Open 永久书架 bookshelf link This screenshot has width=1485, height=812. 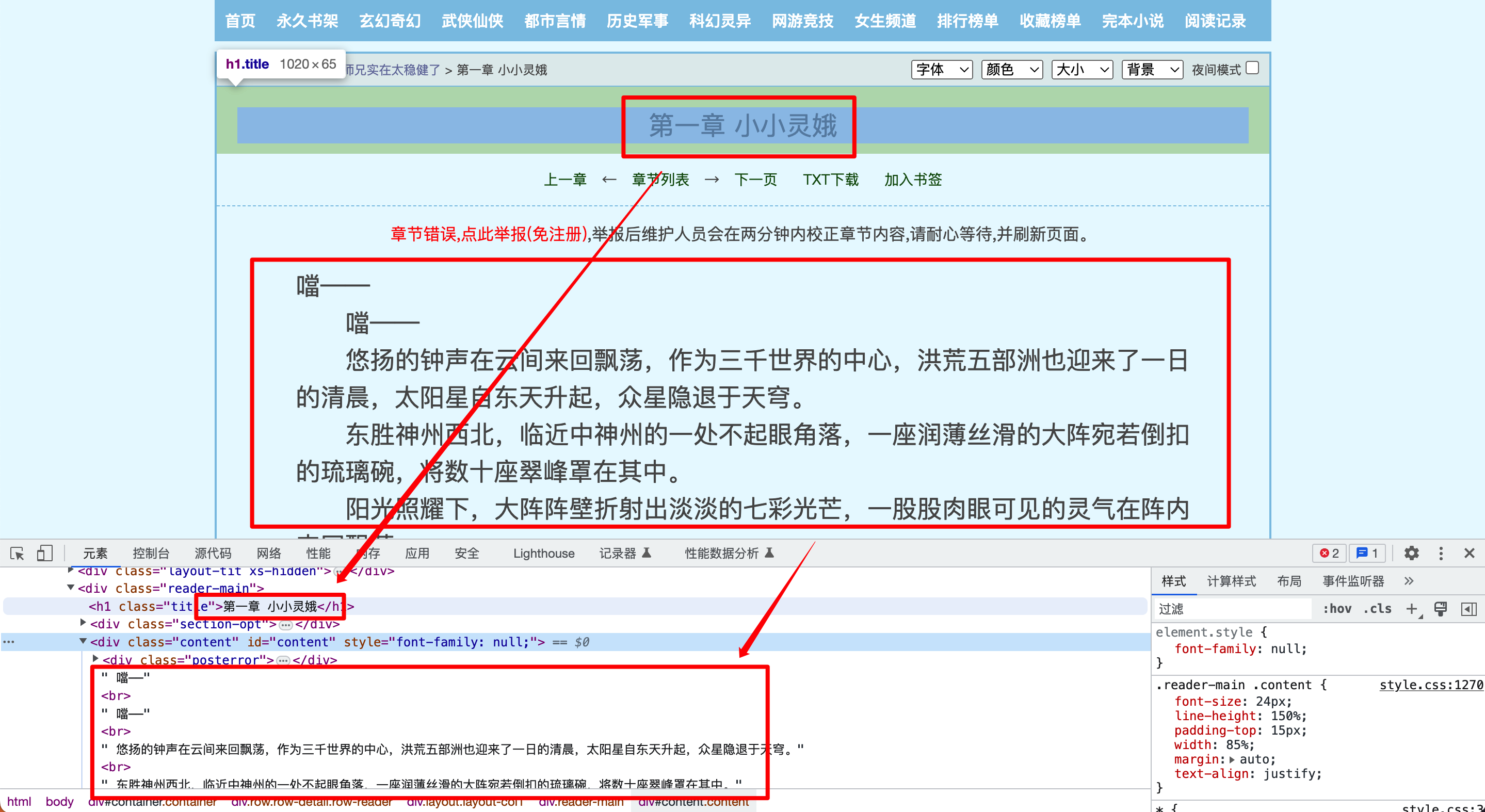click(x=307, y=21)
